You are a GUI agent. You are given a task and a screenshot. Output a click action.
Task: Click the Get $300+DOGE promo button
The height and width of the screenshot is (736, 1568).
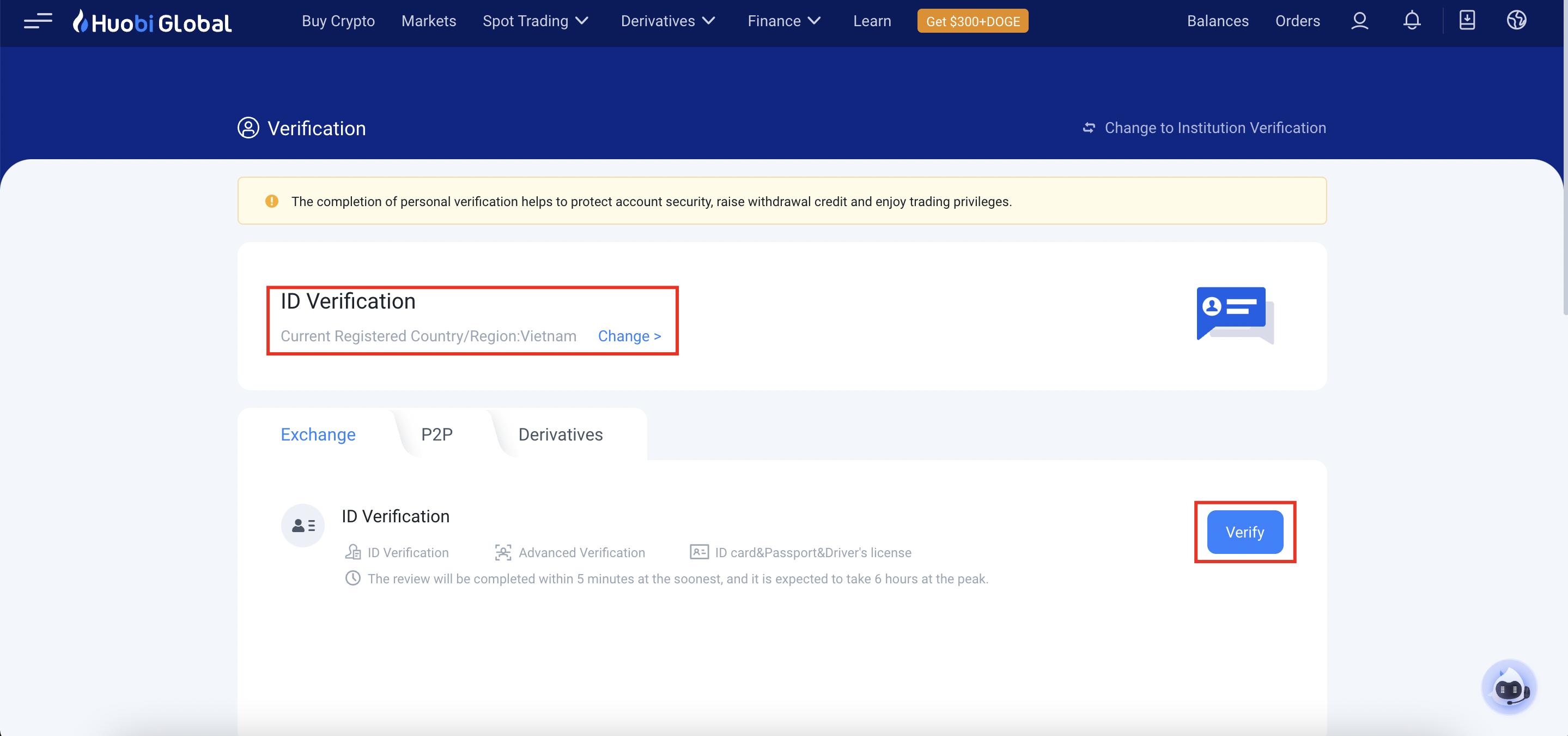(x=972, y=21)
